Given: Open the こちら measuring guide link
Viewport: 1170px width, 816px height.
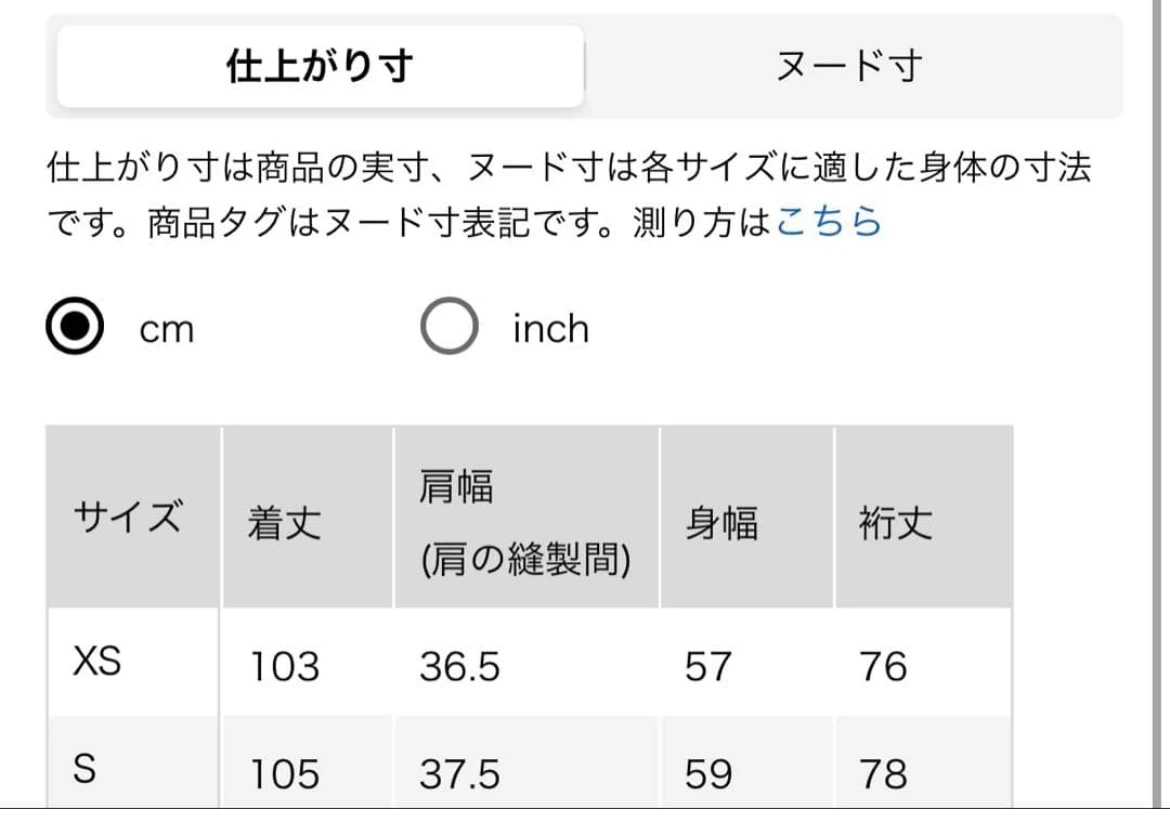Looking at the screenshot, I should [829, 222].
